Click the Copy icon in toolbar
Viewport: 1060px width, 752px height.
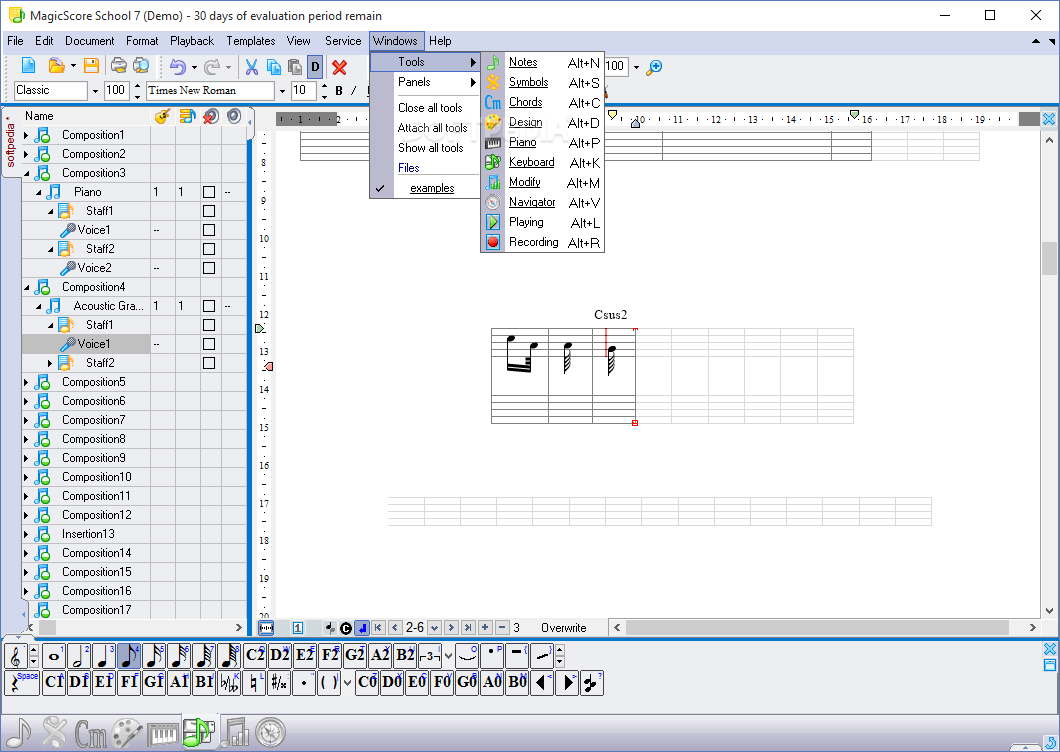coord(274,66)
